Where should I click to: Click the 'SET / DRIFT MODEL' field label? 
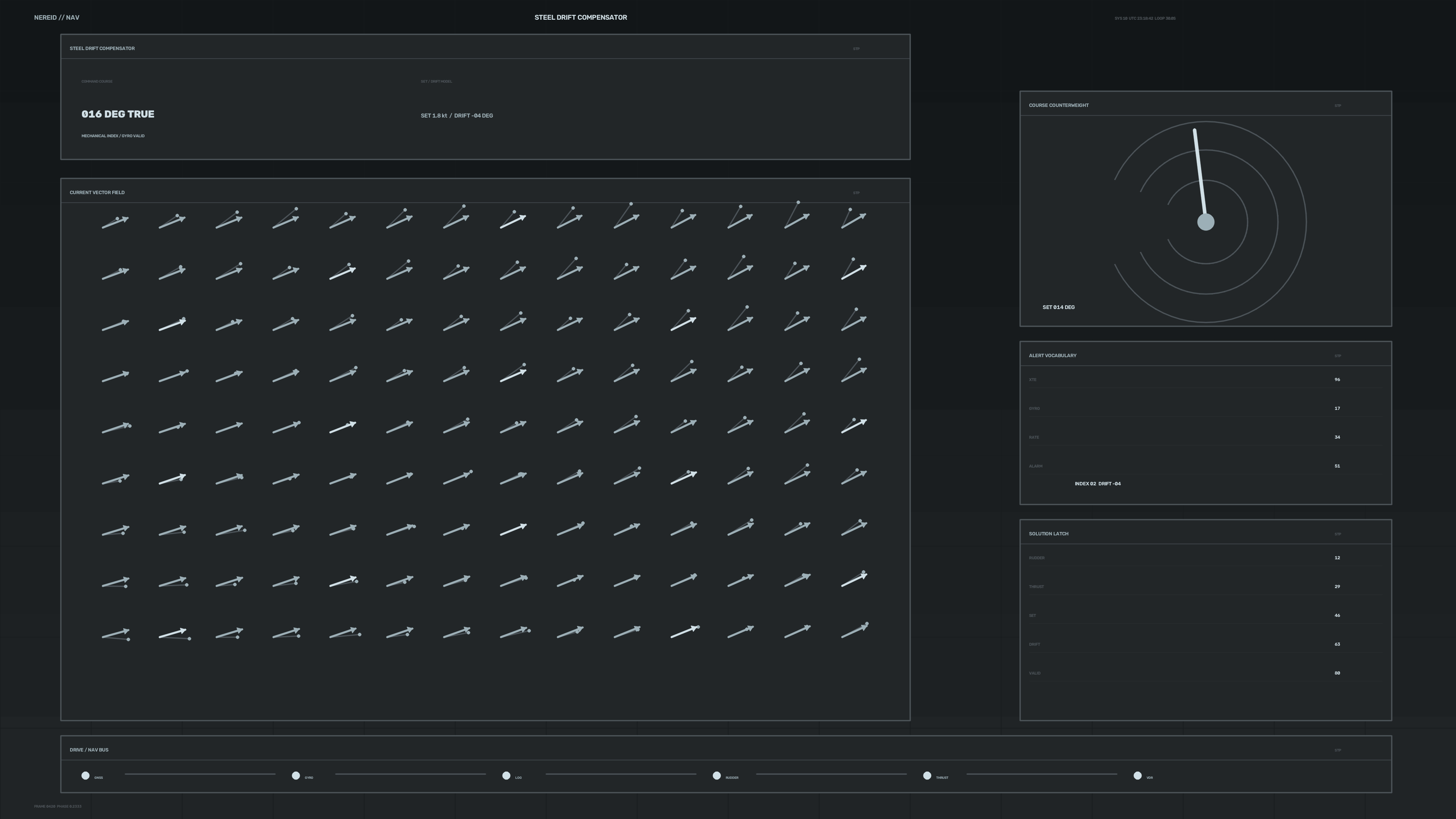(436, 82)
